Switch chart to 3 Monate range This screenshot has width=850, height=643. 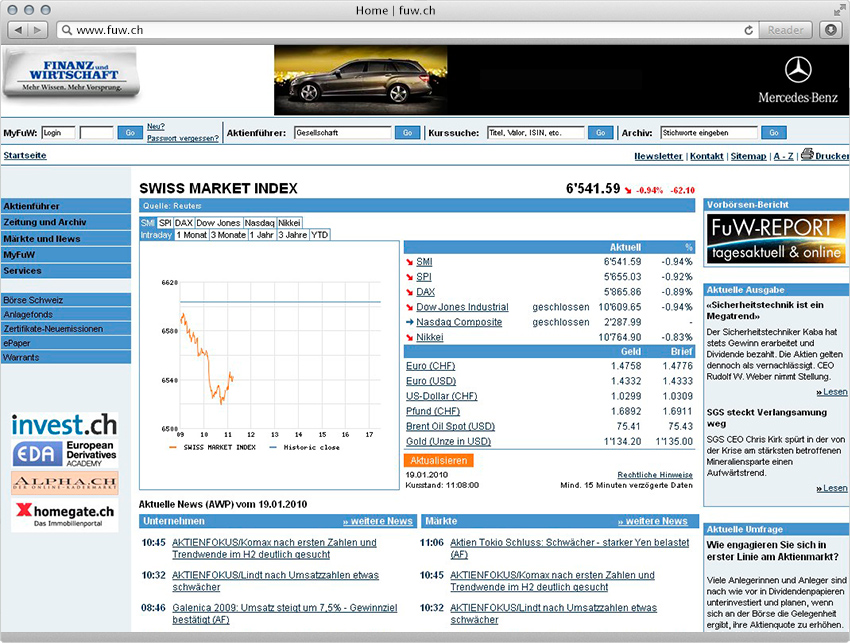tap(228, 235)
